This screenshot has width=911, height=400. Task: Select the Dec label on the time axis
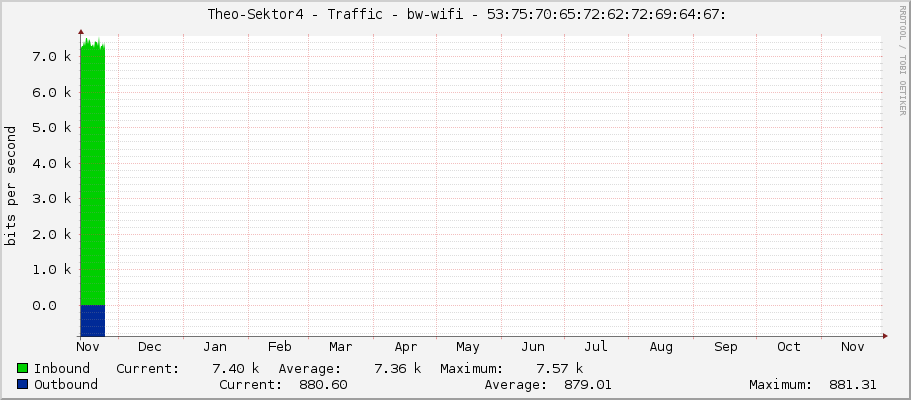(150, 347)
